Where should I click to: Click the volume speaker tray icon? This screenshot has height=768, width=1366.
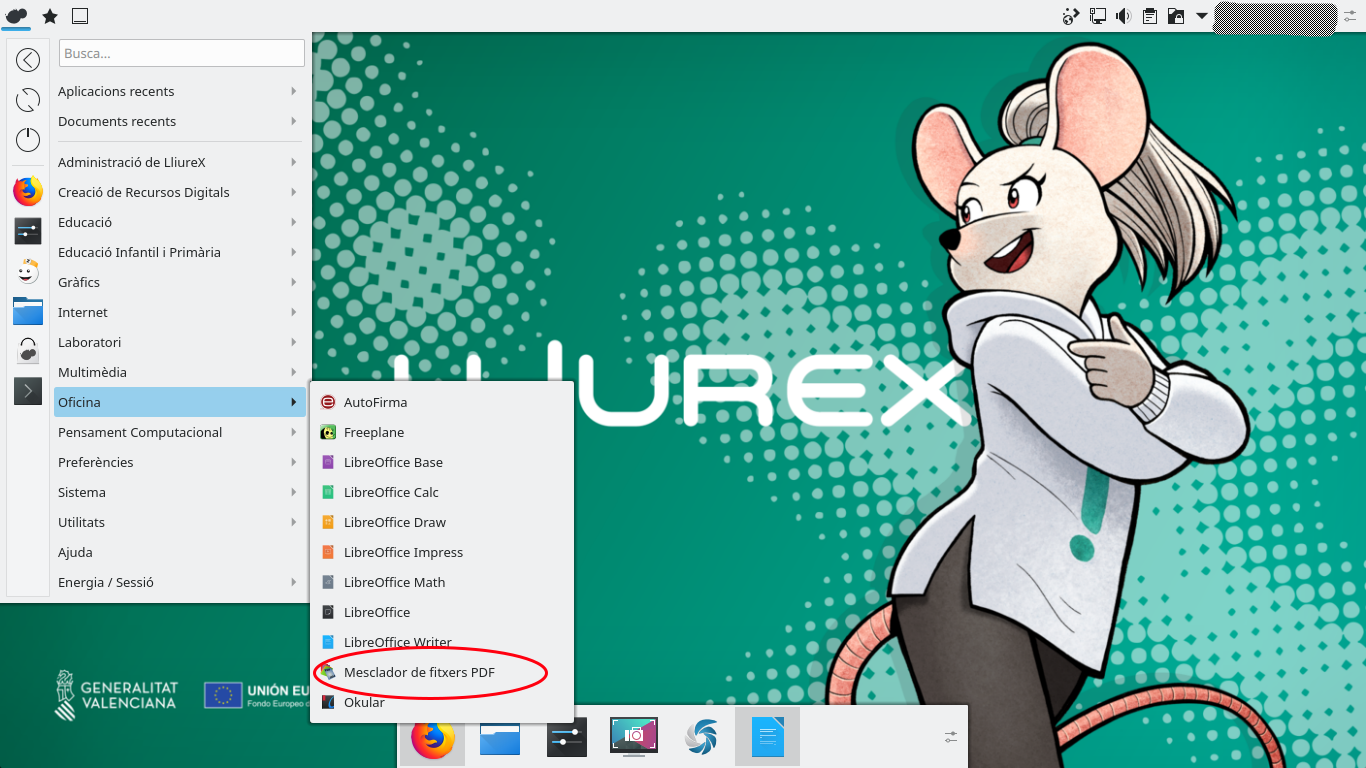tap(1124, 16)
